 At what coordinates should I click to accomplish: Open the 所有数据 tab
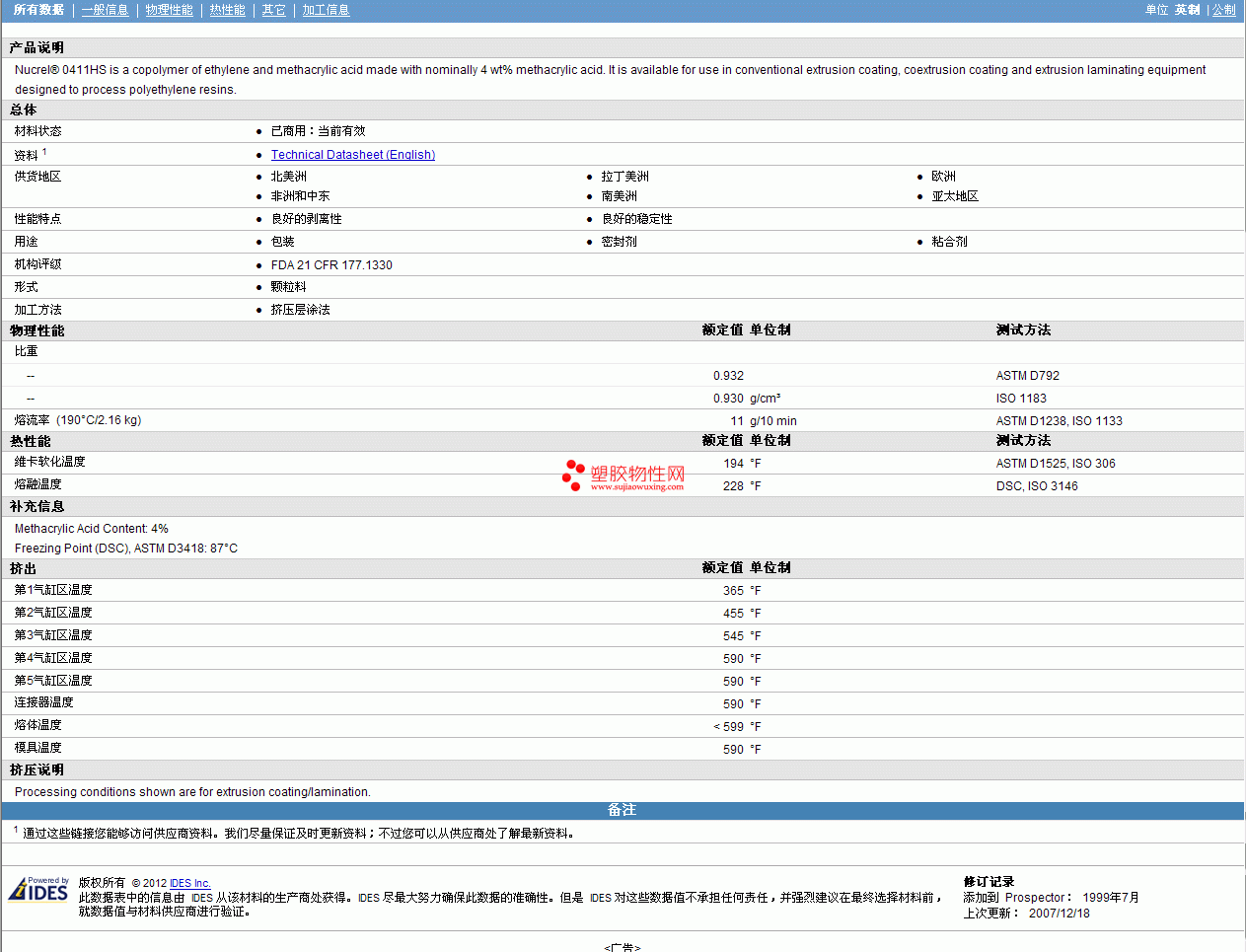point(38,10)
